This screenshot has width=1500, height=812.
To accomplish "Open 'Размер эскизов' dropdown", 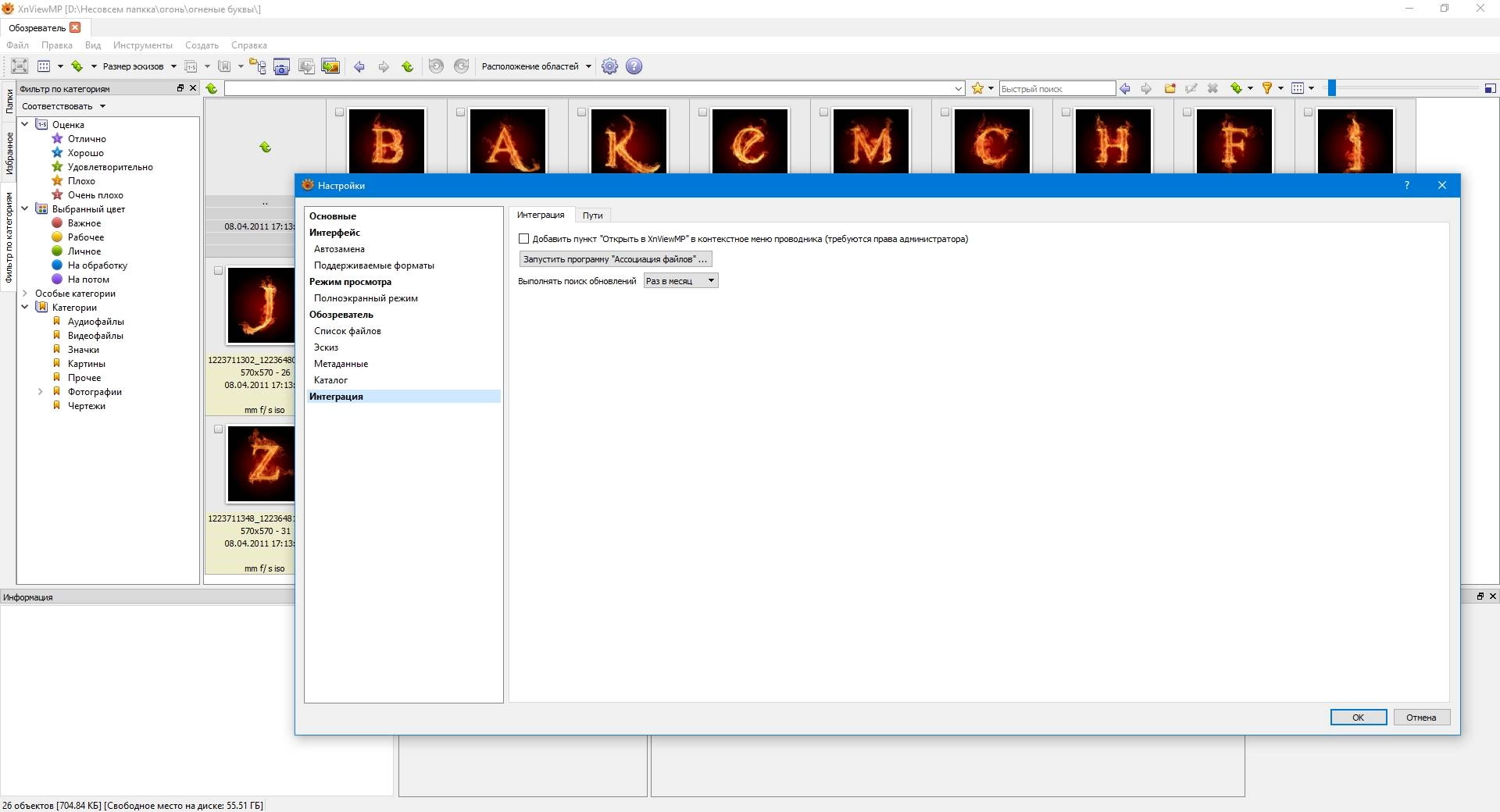I will click(x=139, y=66).
